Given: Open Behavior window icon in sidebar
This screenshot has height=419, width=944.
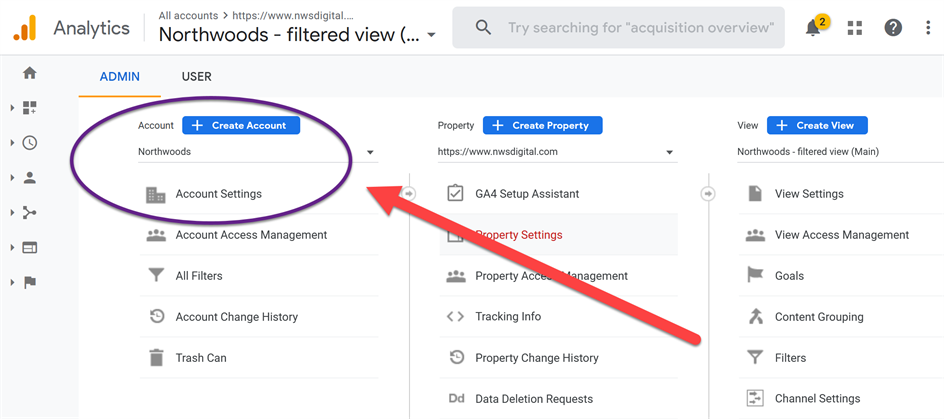Looking at the screenshot, I should [30, 247].
